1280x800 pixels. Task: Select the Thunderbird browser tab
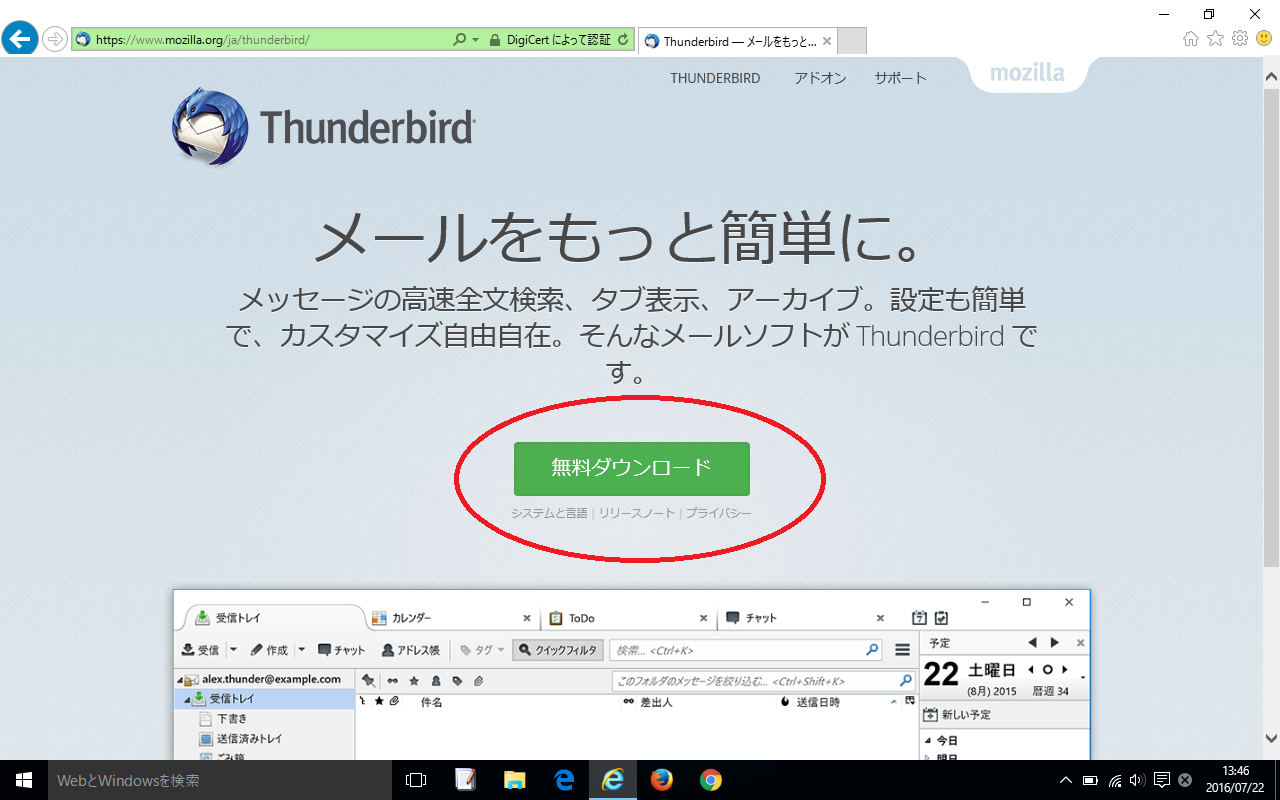tap(736, 41)
